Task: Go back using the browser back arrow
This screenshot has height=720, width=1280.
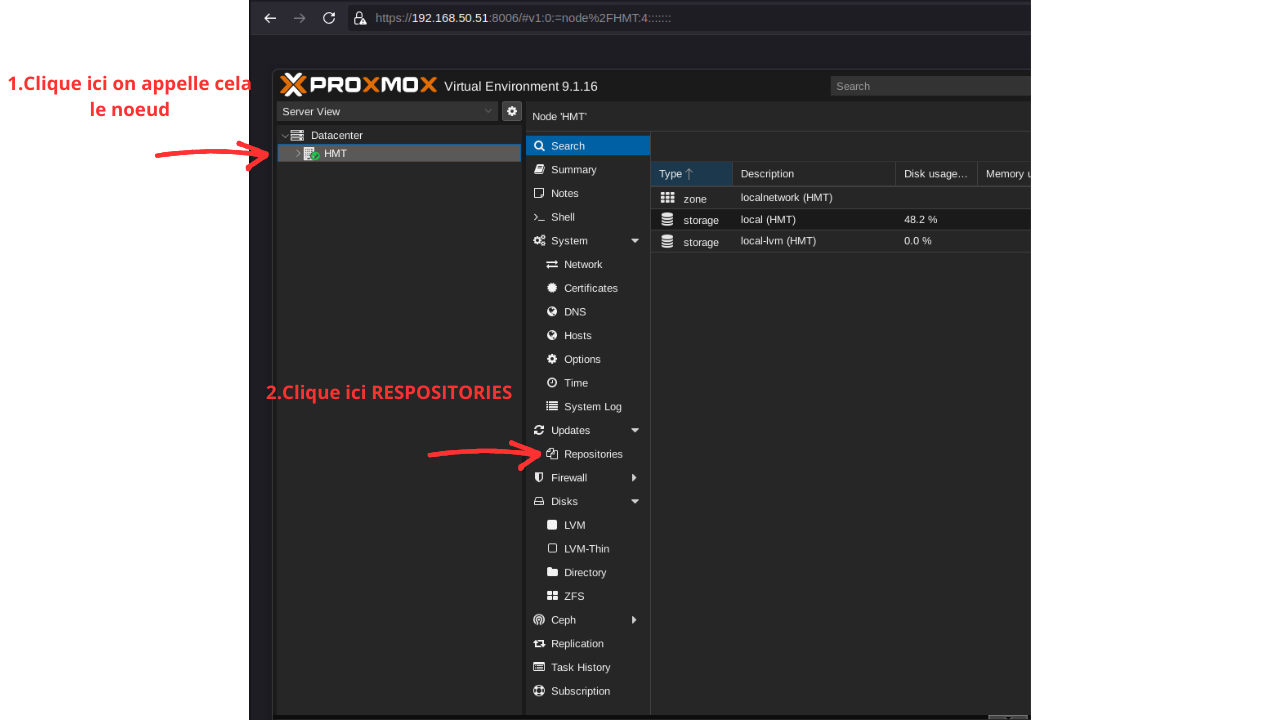Action: point(270,18)
